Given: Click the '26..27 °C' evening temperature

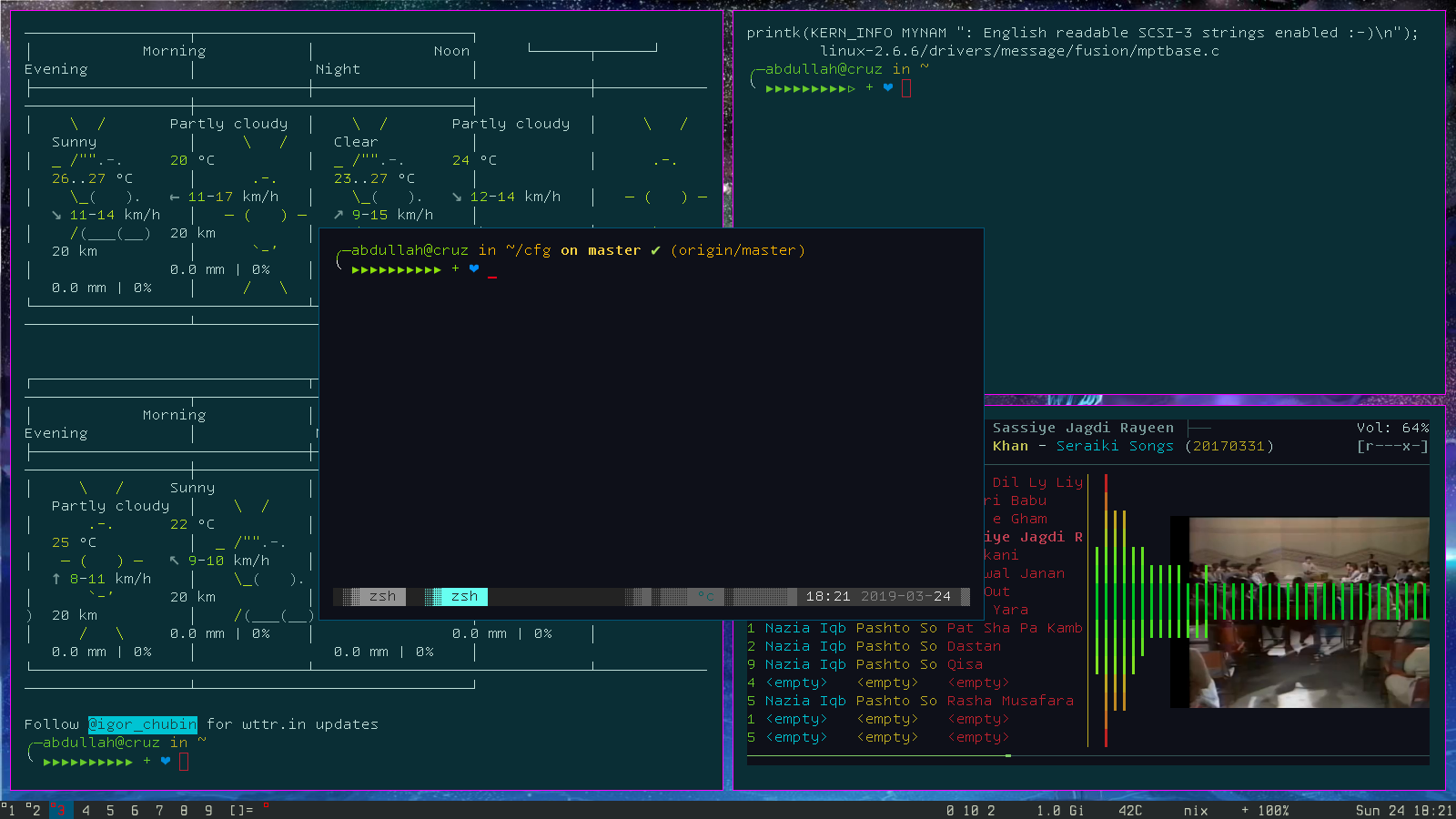Looking at the screenshot, I should click(92, 178).
